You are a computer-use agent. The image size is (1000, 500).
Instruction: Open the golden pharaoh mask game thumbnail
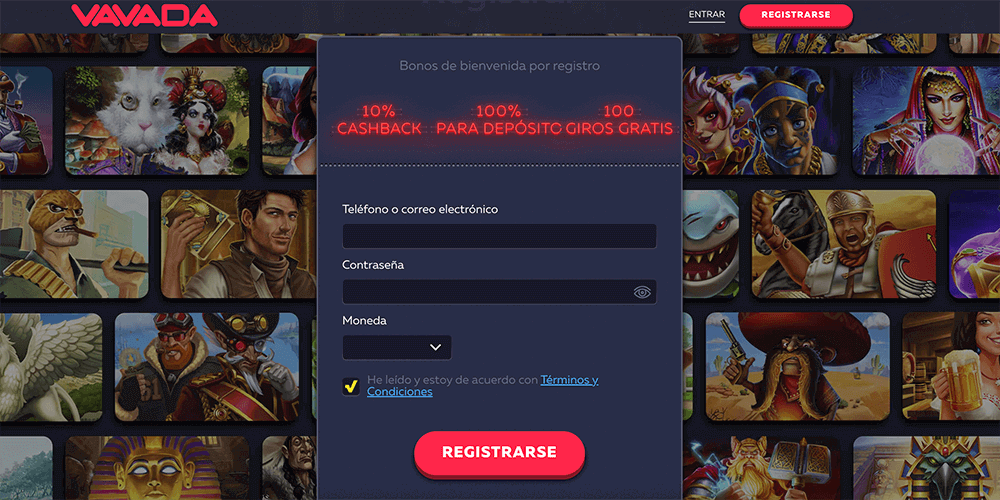[157, 468]
